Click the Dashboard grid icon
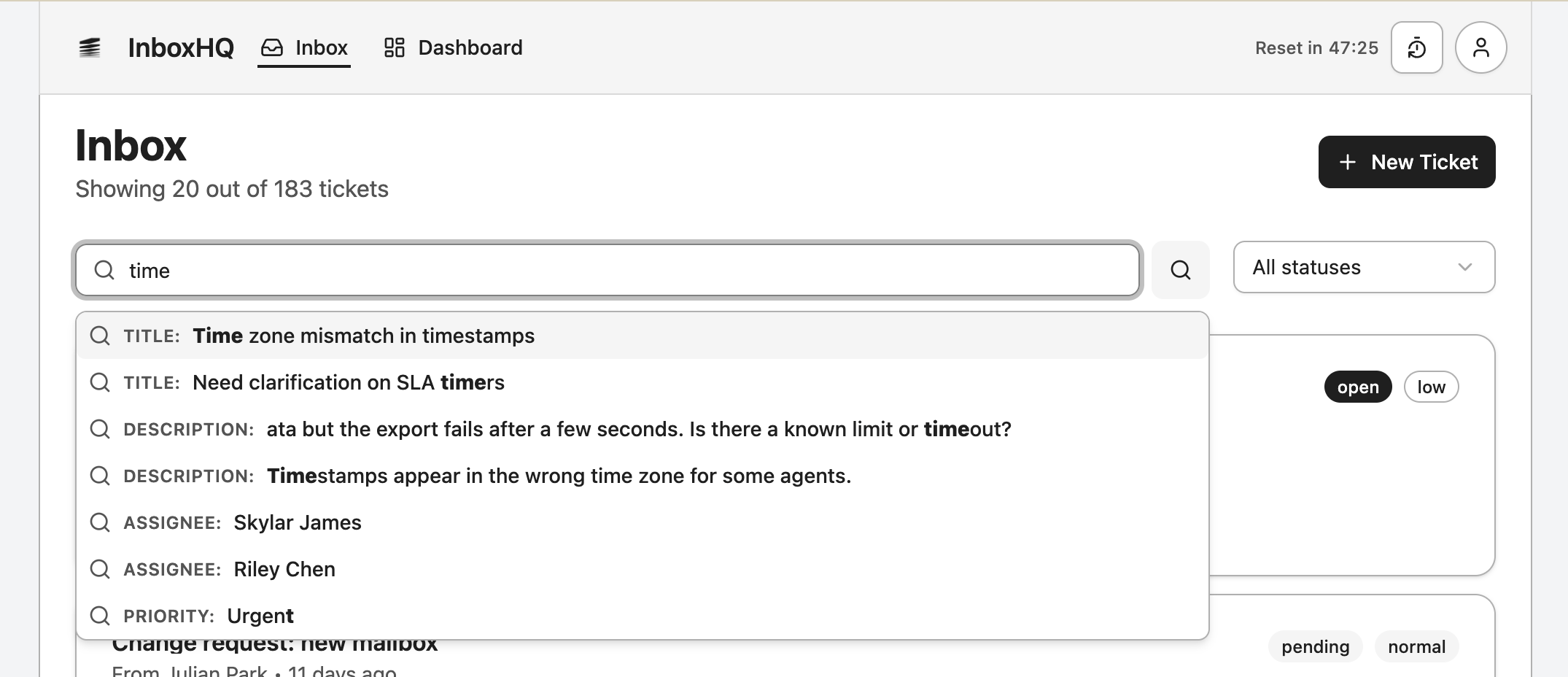The width and height of the screenshot is (1568, 677). click(x=395, y=48)
